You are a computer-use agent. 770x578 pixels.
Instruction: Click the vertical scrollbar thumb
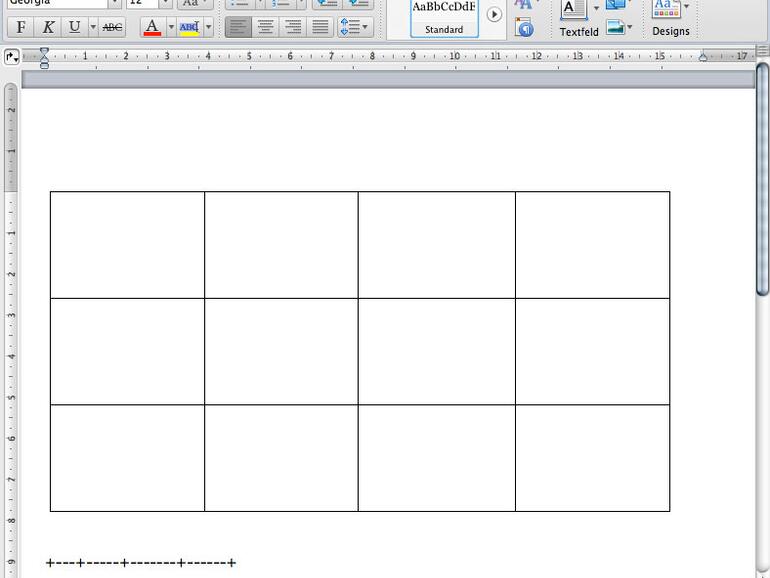(763, 179)
